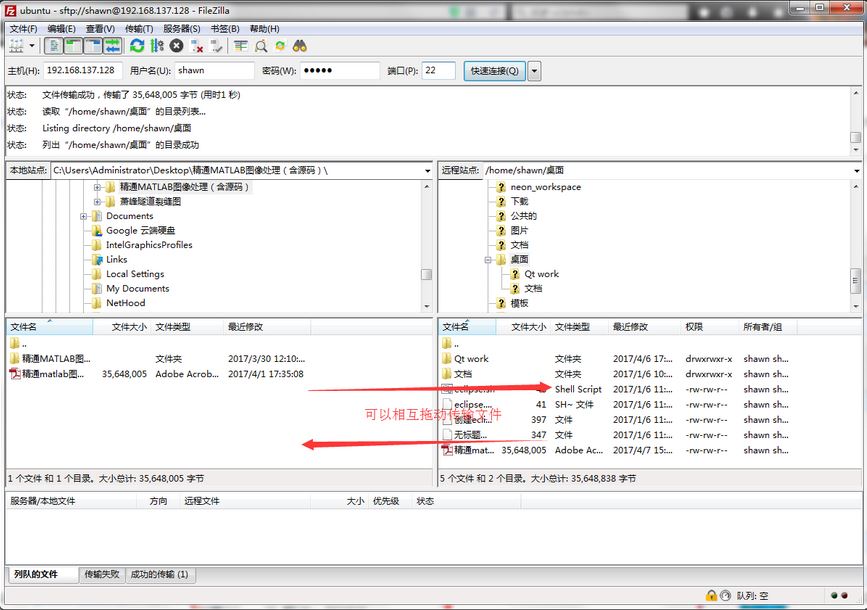Click the local tree vertical scrollbar thumb
This screenshot has width=867, height=610.
tap(426, 274)
